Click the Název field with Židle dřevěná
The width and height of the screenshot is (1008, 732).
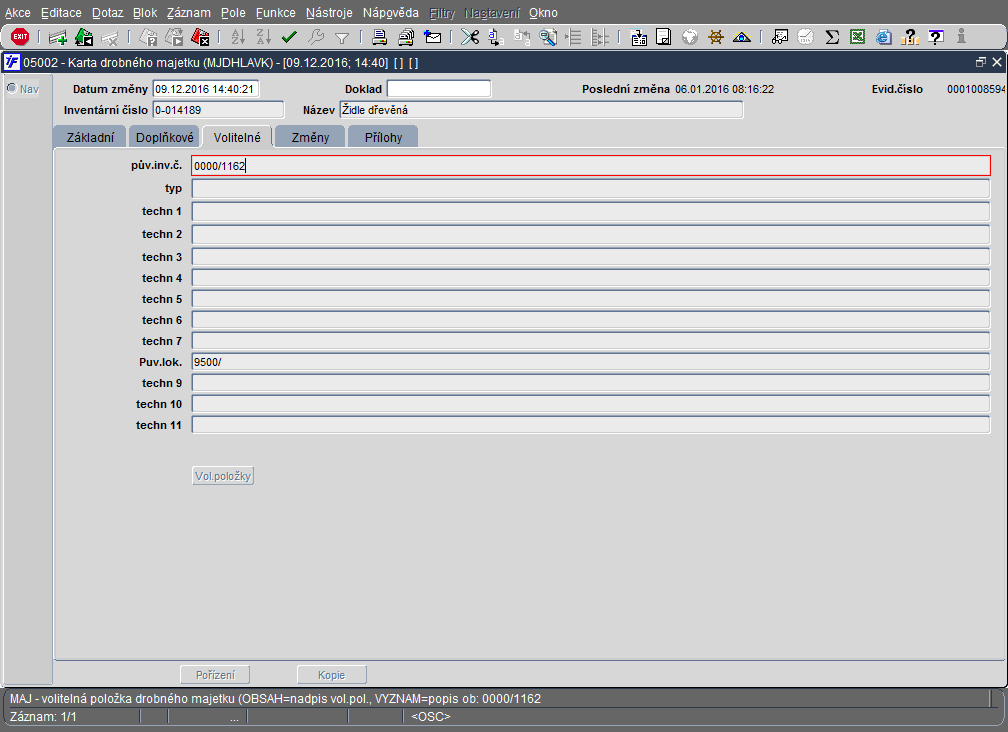pyautogui.click(x=541, y=110)
